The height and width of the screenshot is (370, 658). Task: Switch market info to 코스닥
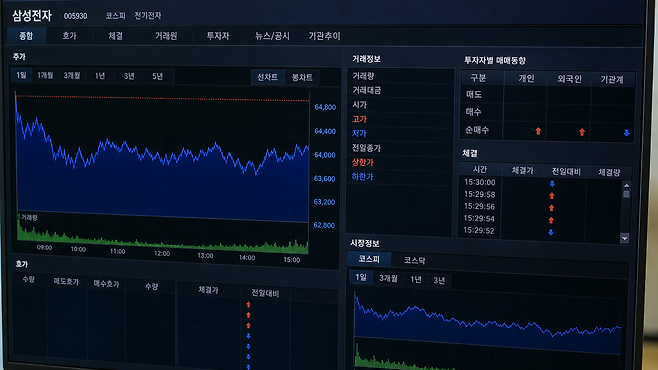pyautogui.click(x=414, y=261)
